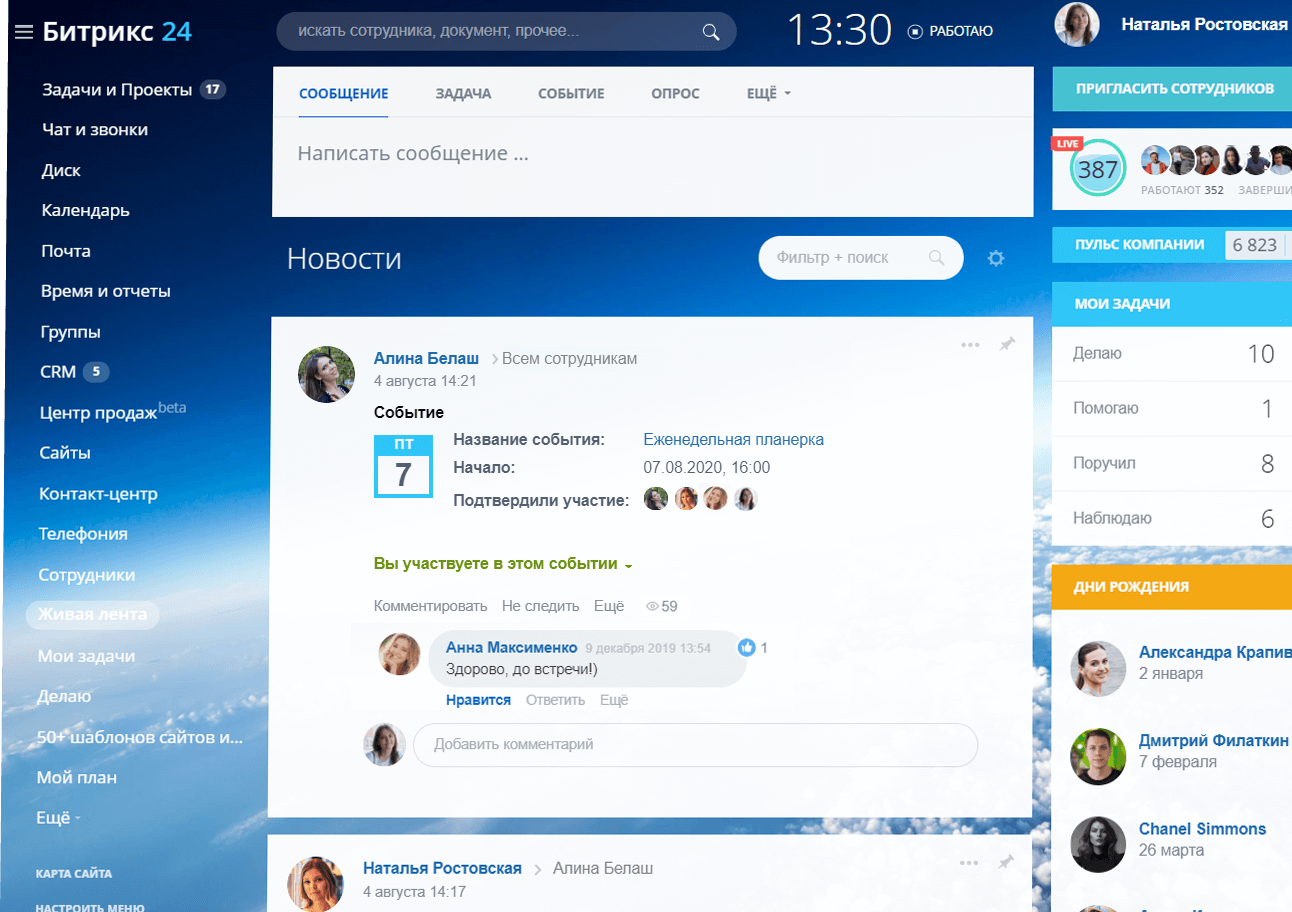The height and width of the screenshot is (912, 1292).
Task: Open the three-dots menu on Алина Белаш post
Action: (970, 345)
